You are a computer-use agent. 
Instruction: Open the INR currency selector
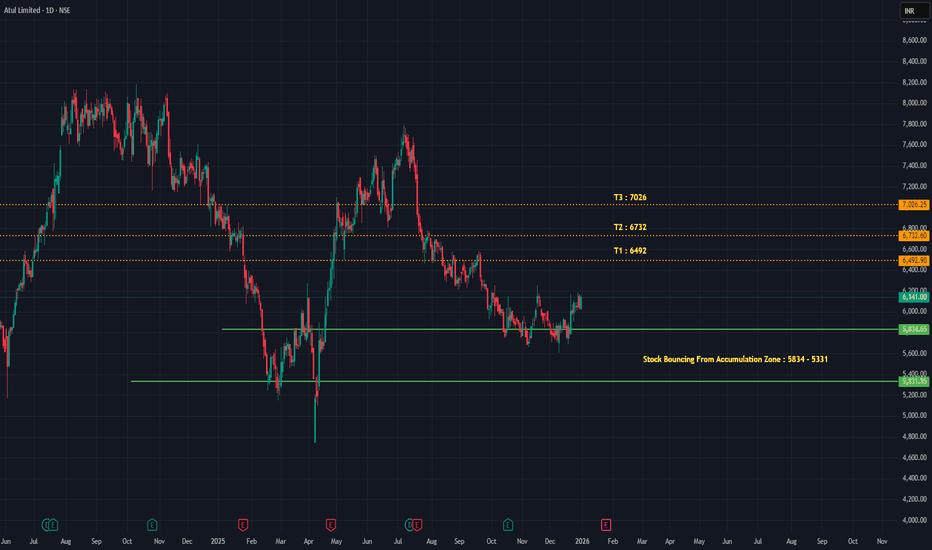coord(909,11)
